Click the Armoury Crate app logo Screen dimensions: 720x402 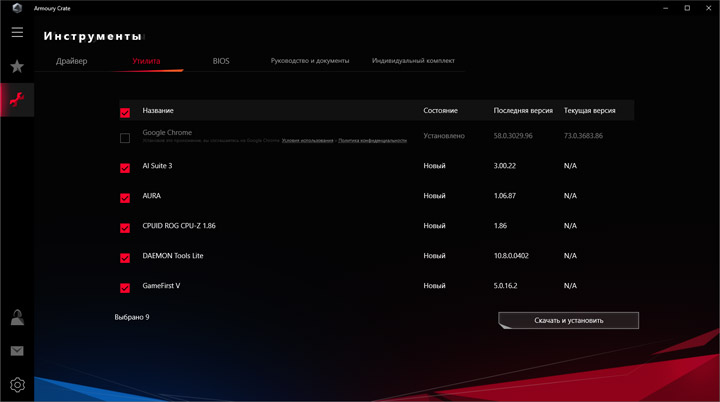pos(17,8)
